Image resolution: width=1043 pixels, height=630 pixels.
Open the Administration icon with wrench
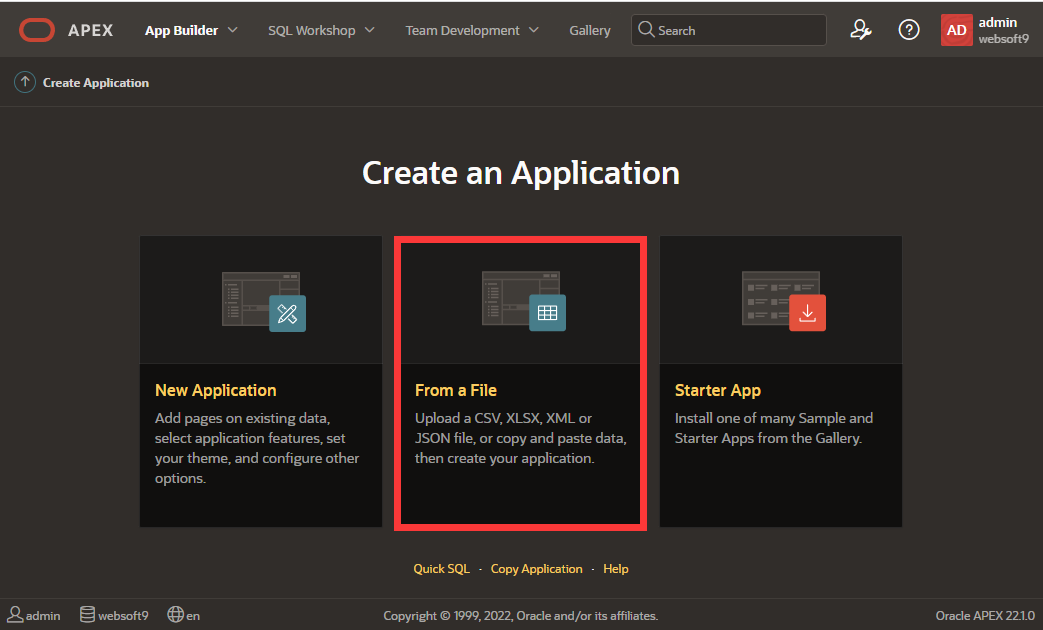[x=860, y=30]
